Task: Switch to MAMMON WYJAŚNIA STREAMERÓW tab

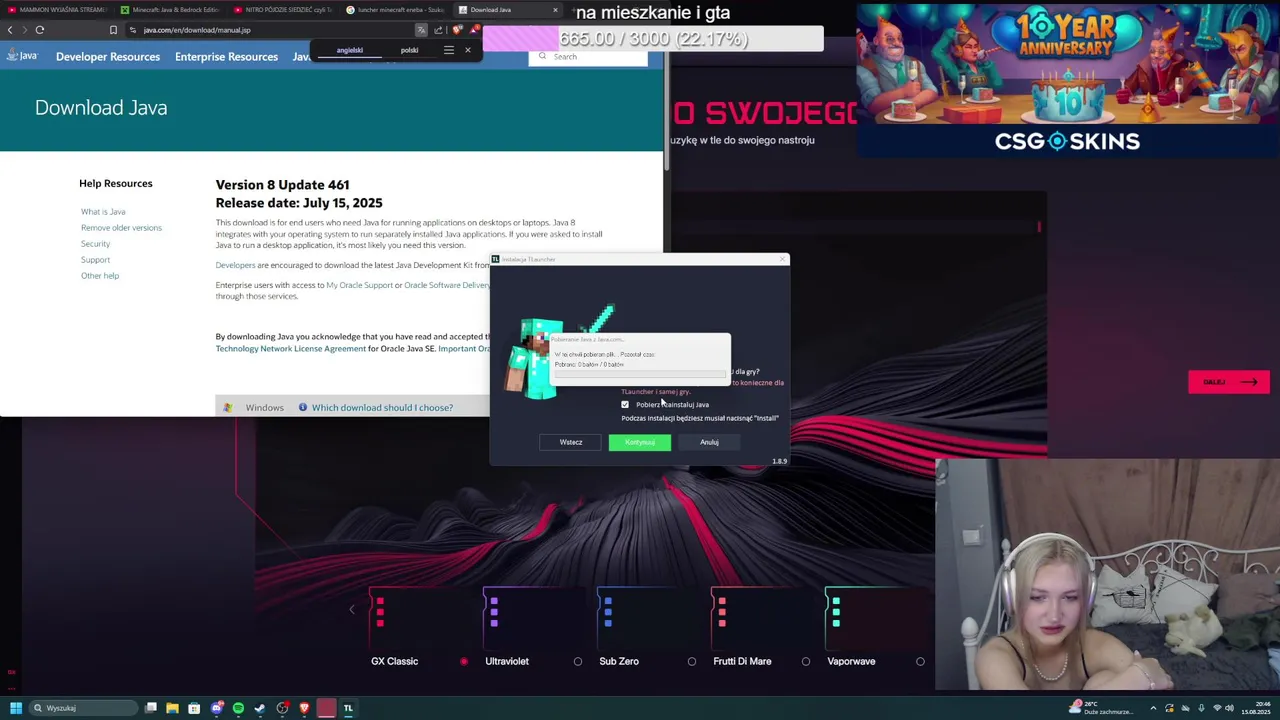Action: (x=56, y=9)
